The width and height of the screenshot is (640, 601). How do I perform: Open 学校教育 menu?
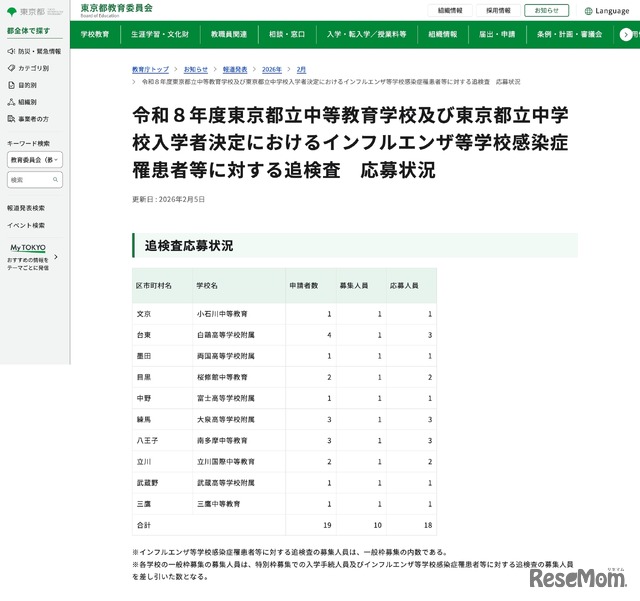tap(95, 34)
